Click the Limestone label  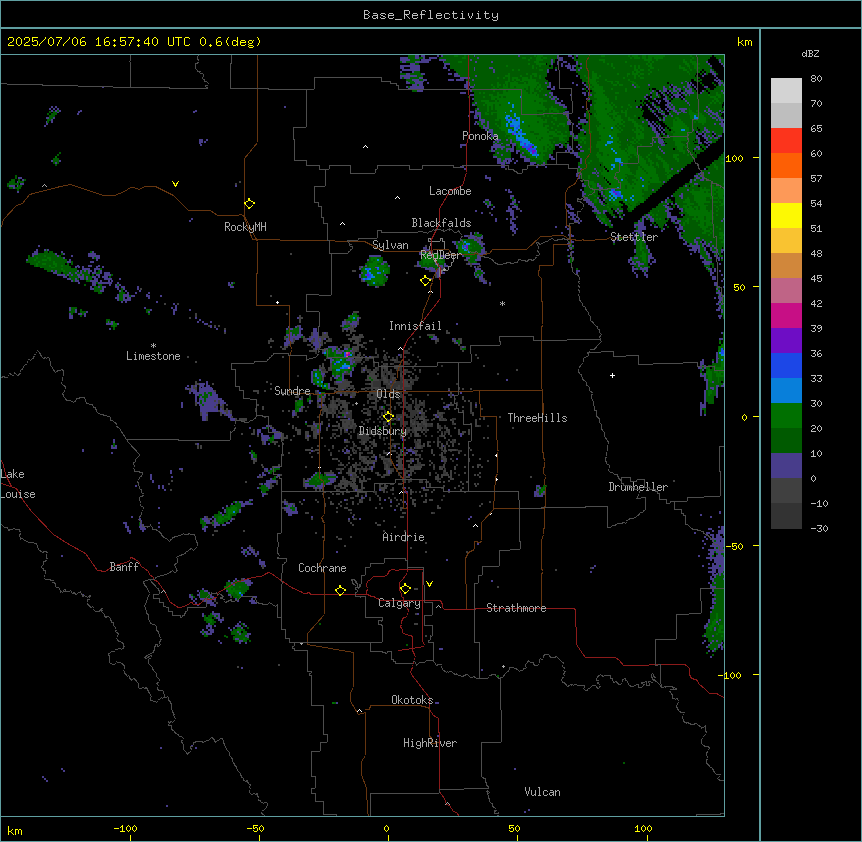pos(153,356)
